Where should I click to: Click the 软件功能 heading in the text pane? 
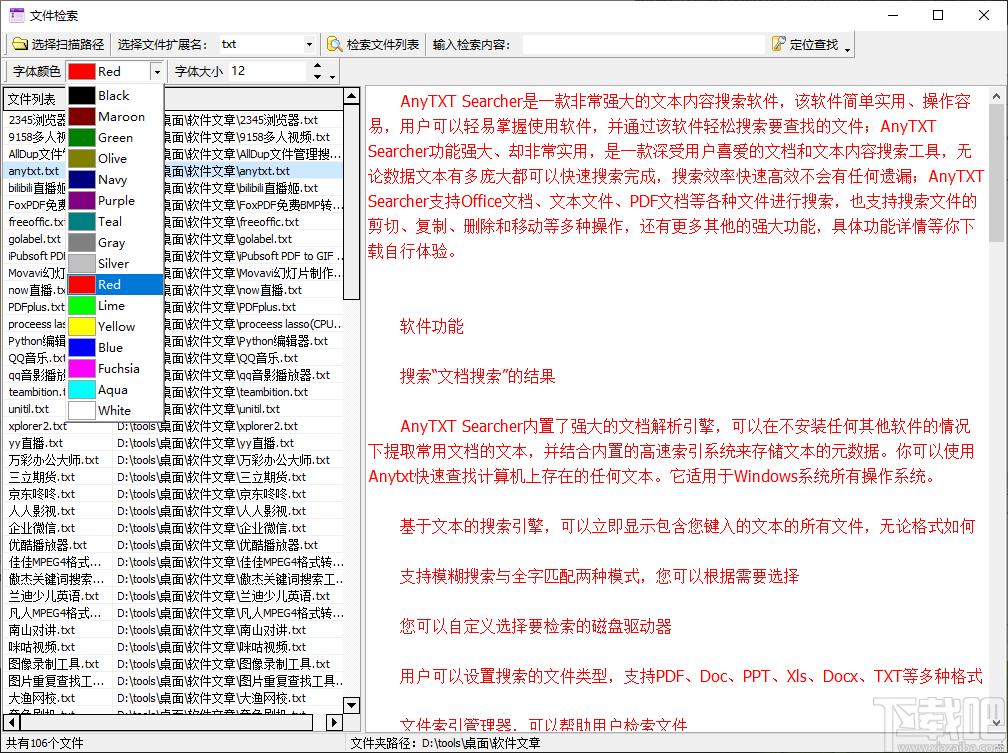pos(431,327)
